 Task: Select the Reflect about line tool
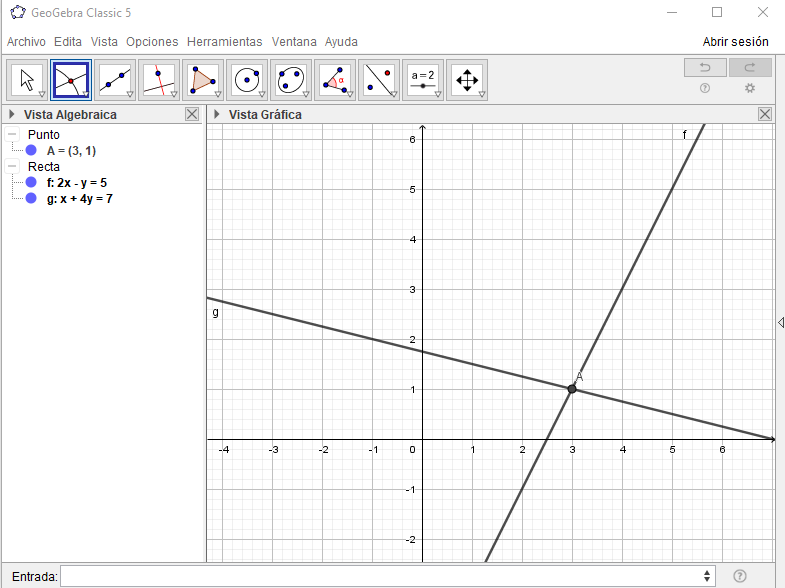[379, 80]
